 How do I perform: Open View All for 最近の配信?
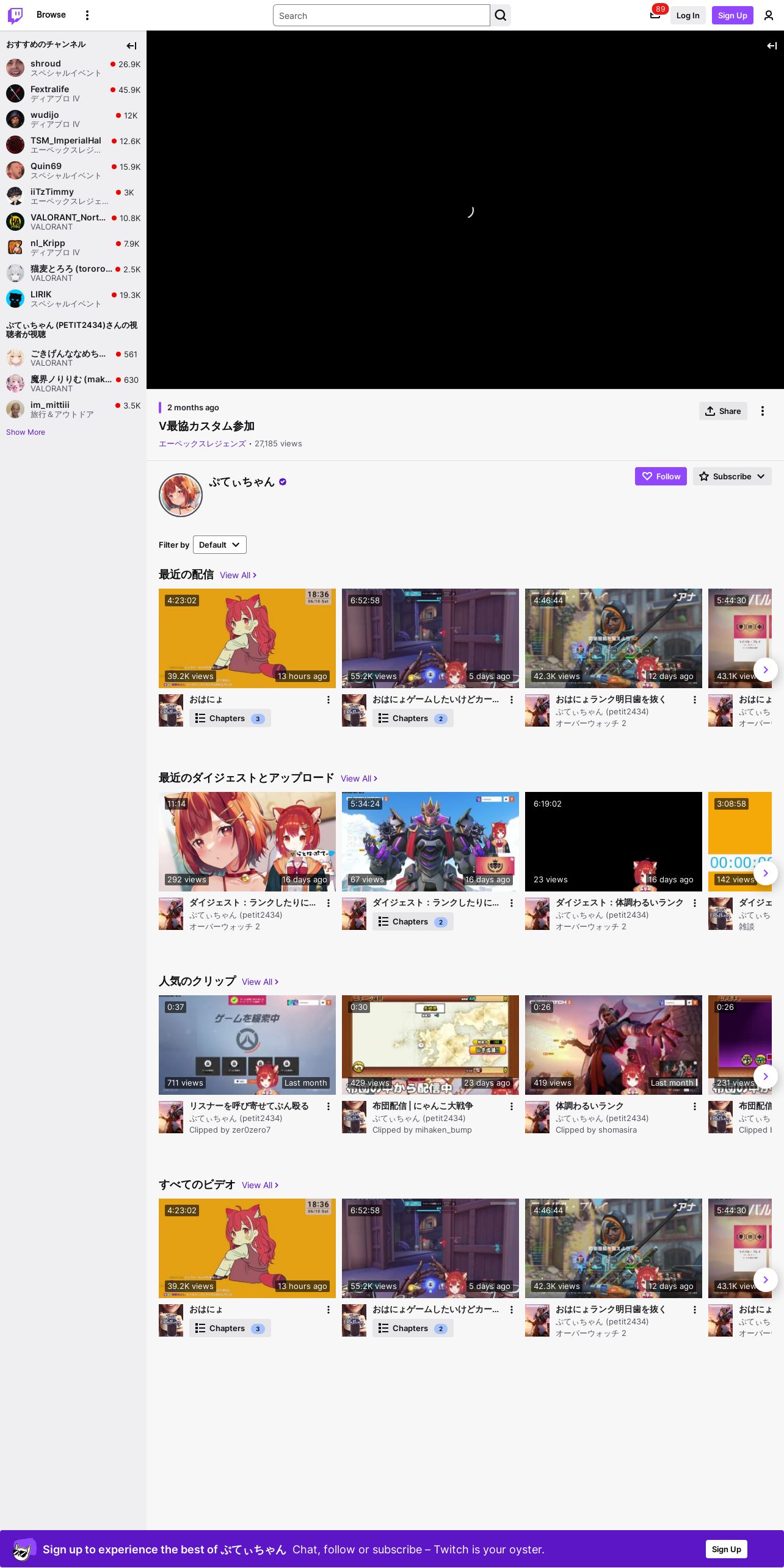click(x=238, y=575)
